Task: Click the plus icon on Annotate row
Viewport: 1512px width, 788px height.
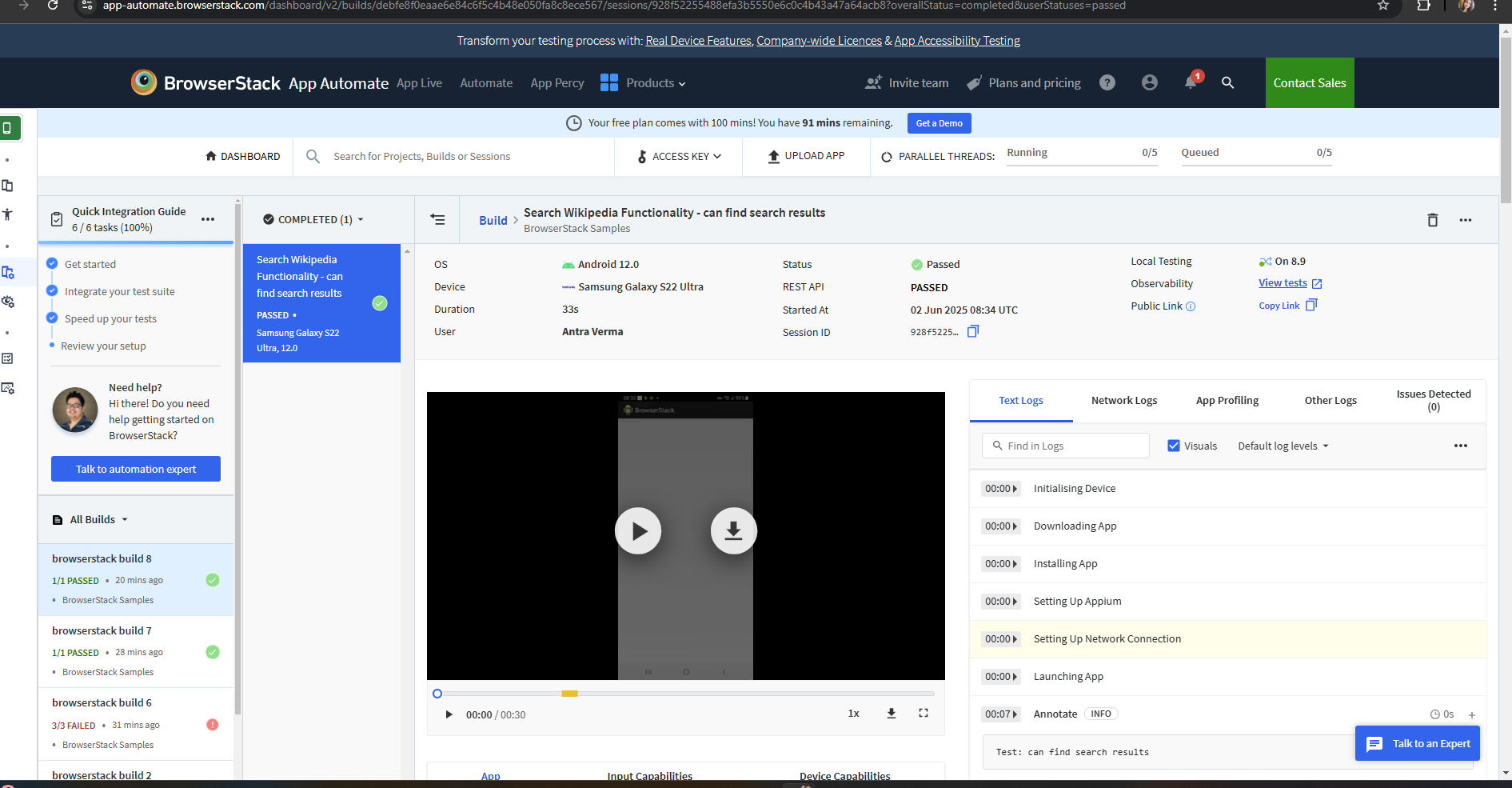Action: (x=1472, y=715)
